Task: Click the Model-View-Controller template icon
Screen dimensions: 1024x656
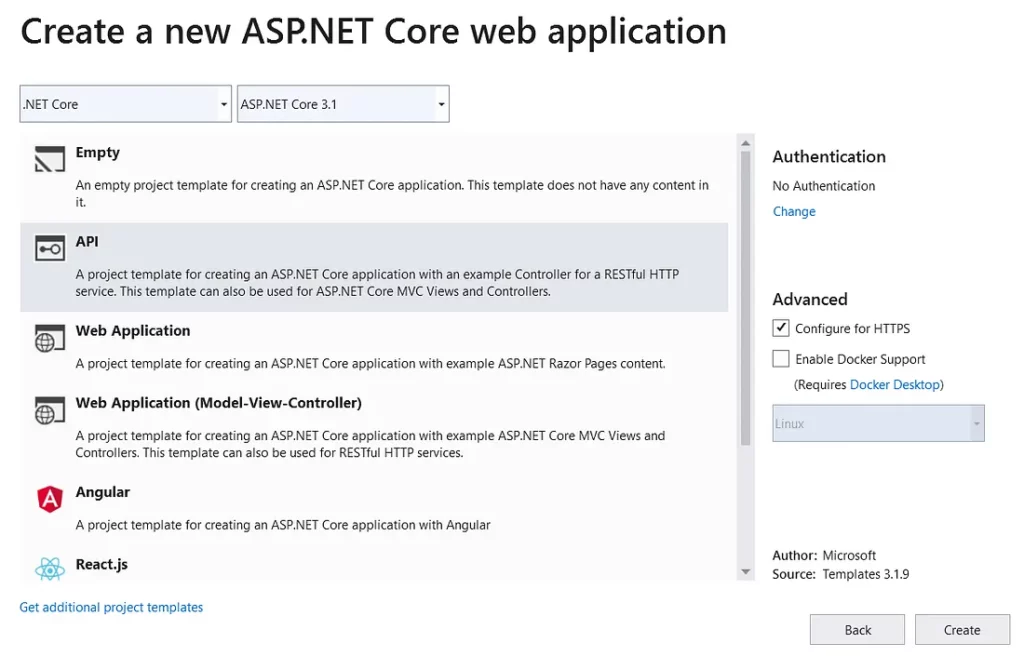Action: pyautogui.click(x=50, y=410)
